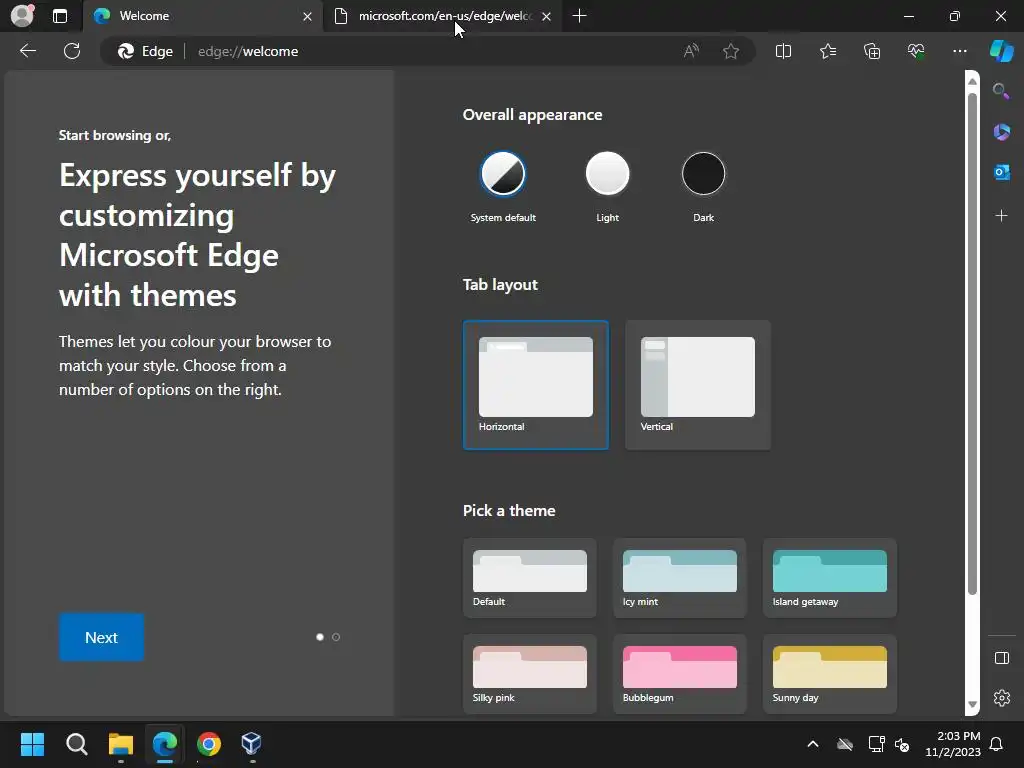Image resolution: width=1024 pixels, height=768 pixels.
Task: Open Read aloud from address bar
Action: [x=691, y=51]
